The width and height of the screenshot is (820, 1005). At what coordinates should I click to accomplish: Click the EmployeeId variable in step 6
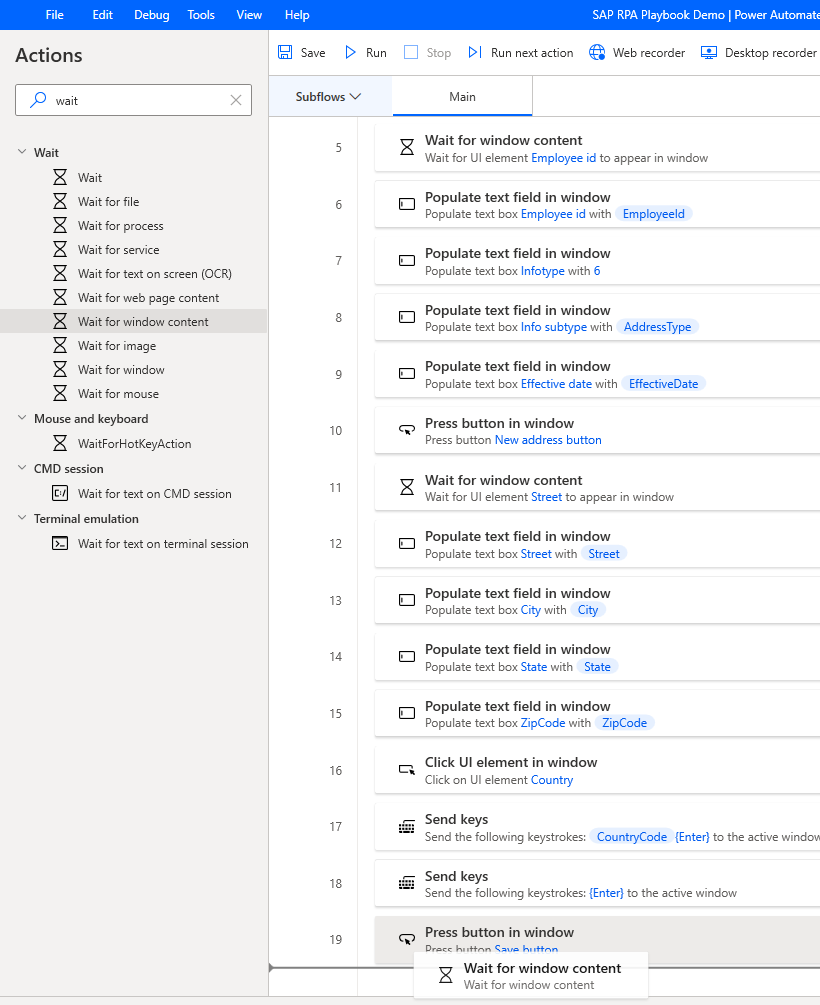653,214
